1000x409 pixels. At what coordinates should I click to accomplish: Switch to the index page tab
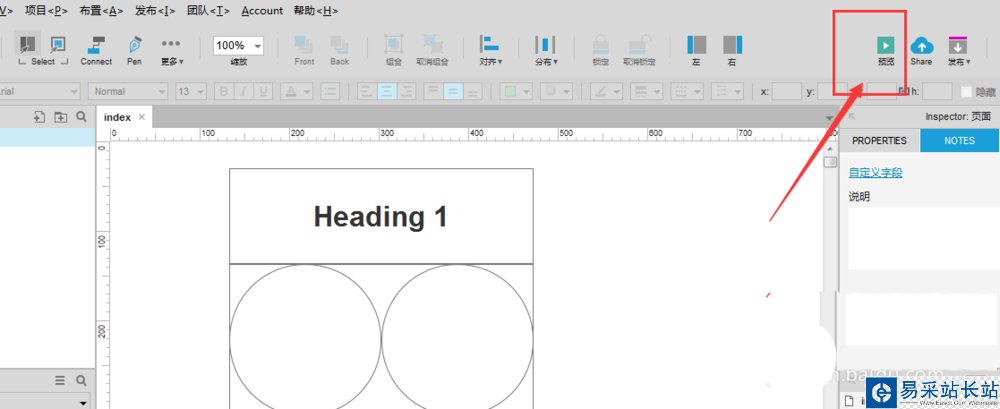(x=117, y=117)
